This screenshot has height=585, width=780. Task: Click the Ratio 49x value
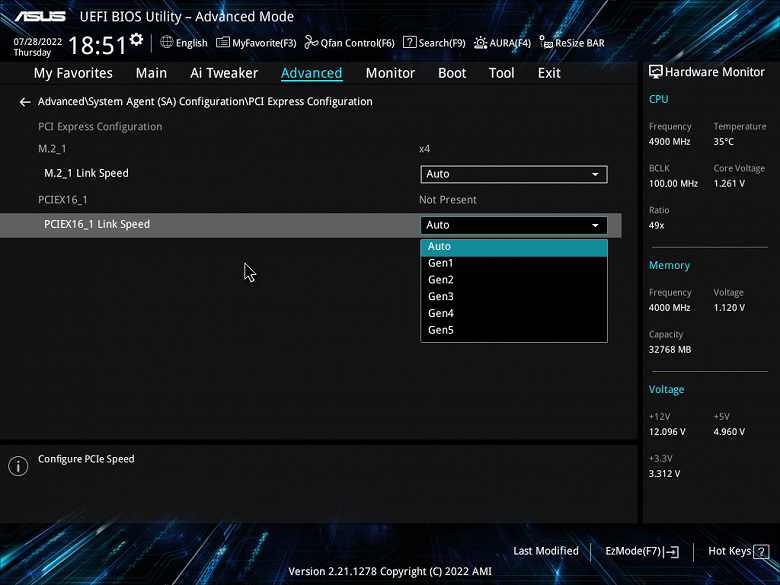click(x=656, y=225)
